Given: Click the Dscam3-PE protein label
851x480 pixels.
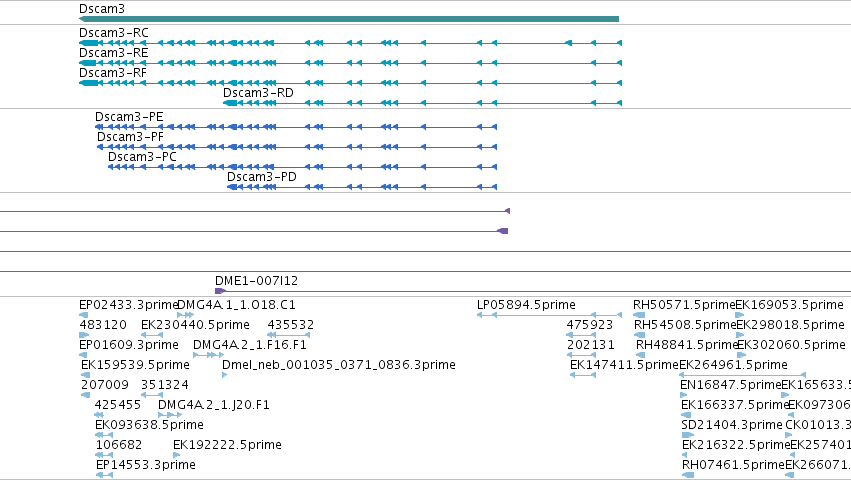Looking at the screenshot, I should [x=129, y=117].
